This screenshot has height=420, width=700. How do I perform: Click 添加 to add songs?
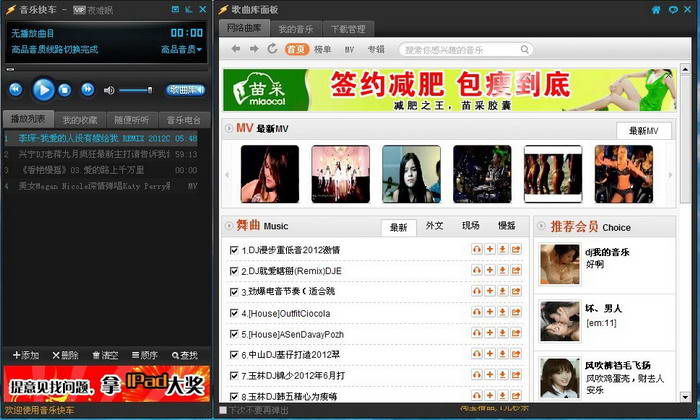coord(26,355)
